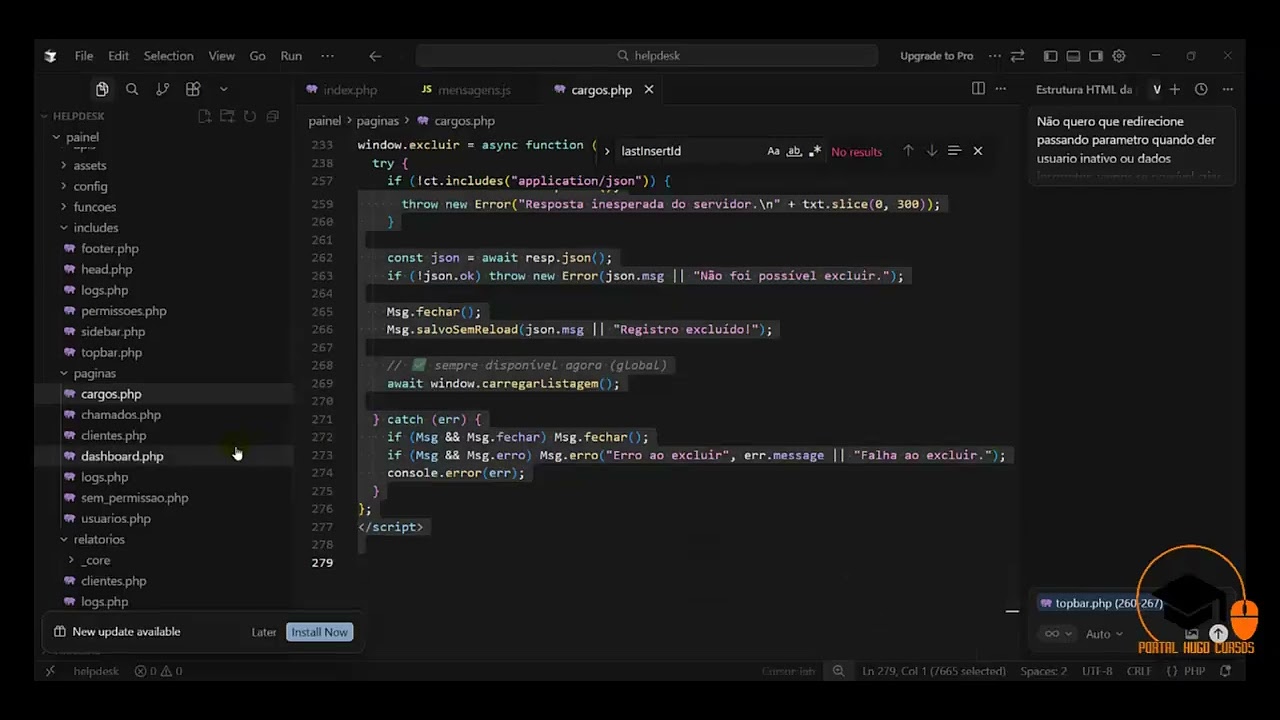The height and width of the screenshot is (720, 1280).
Task: Click the helpdesk command center search box
Action: pyautogui.click(x=647, y=56)
